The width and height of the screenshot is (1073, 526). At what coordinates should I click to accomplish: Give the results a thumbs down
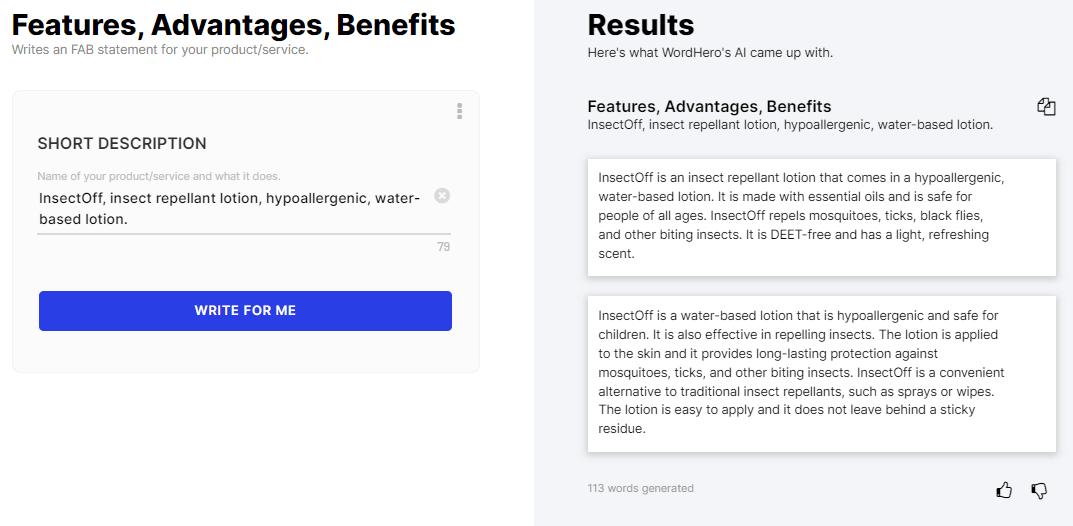pos(1039,490)
